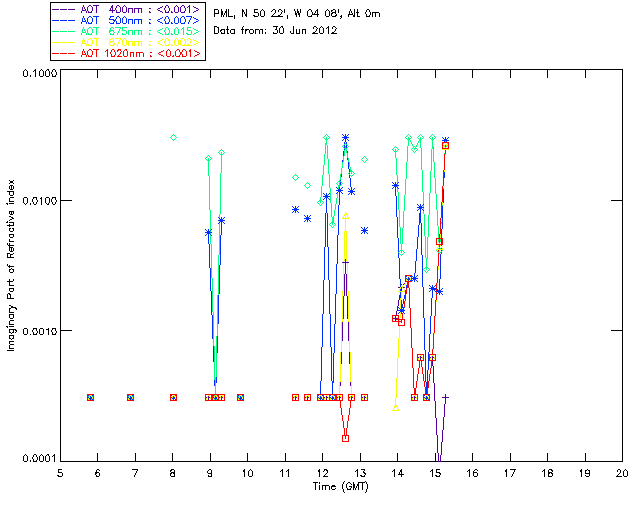Image resolution: width=640 pixels, height=512 pixels.
Task: Click the blue asterisk marker near 13.1 GMT
Action: (x=364, y=231)
